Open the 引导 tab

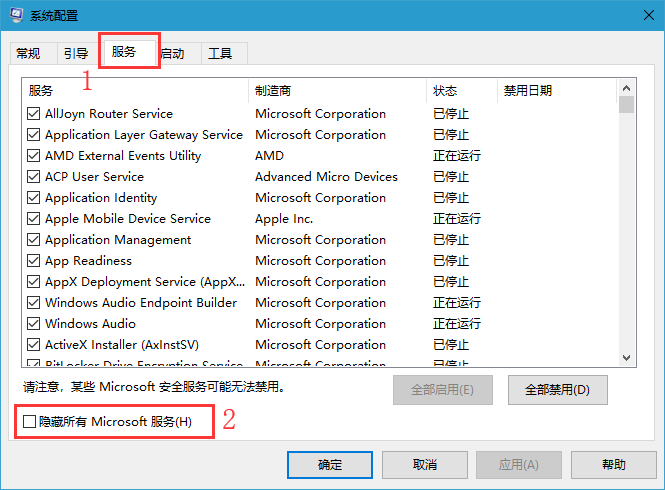pyautogui.click(x=75, y=54)
